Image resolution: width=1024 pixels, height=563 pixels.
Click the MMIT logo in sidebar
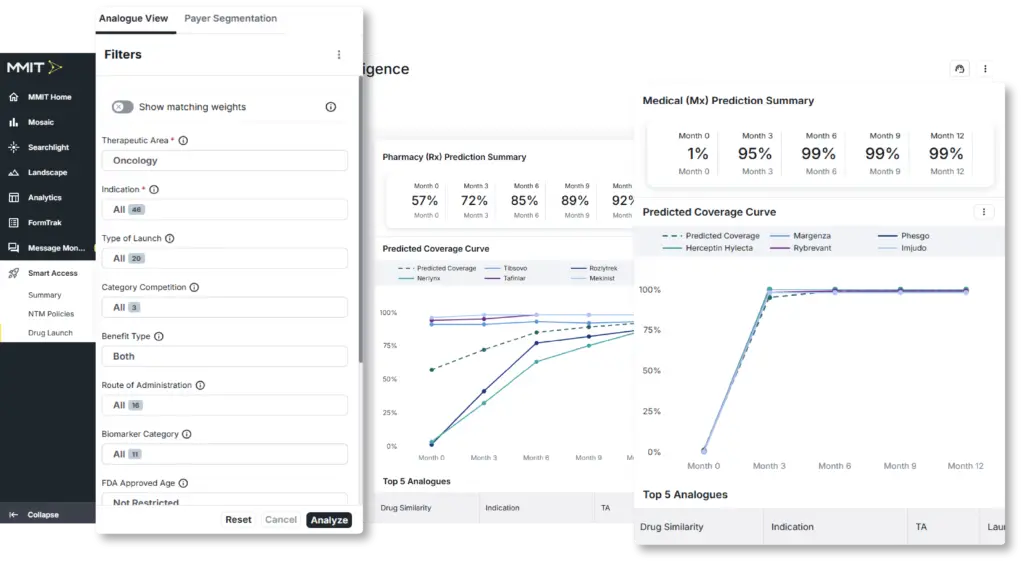[35, 67]
